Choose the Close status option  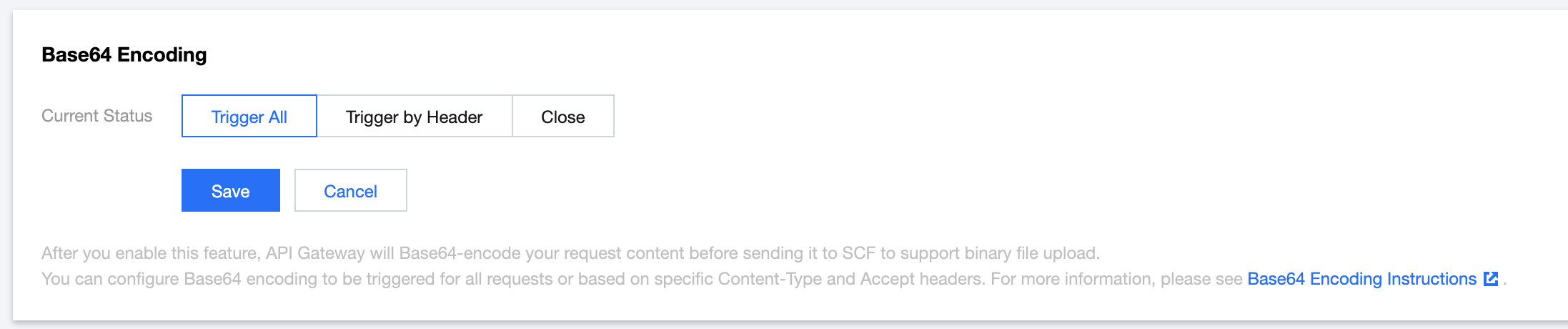point(562,117)
